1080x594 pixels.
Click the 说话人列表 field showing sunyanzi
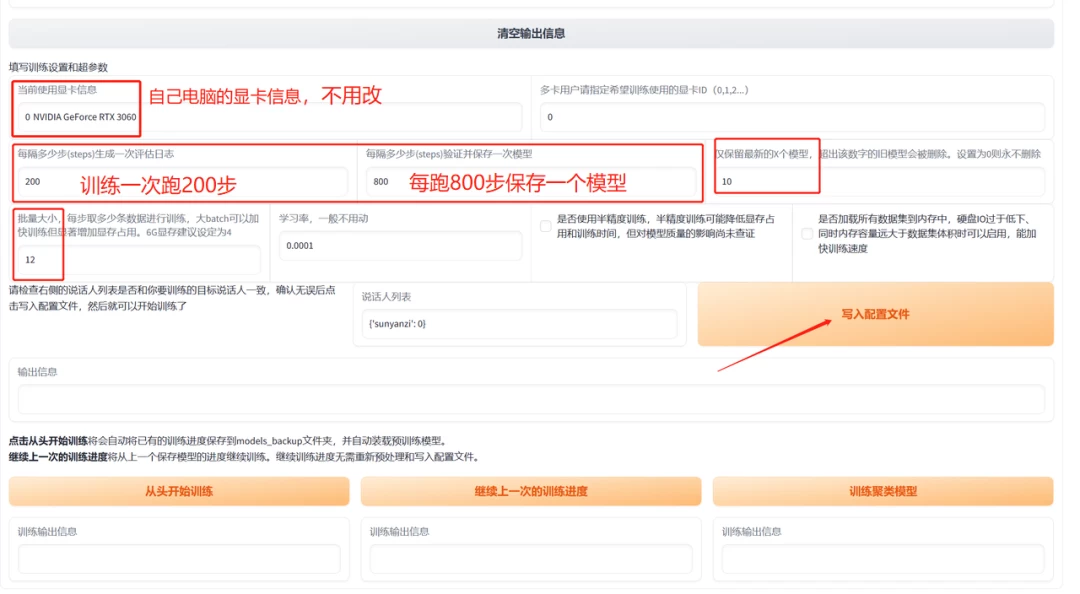pos(519,324)
